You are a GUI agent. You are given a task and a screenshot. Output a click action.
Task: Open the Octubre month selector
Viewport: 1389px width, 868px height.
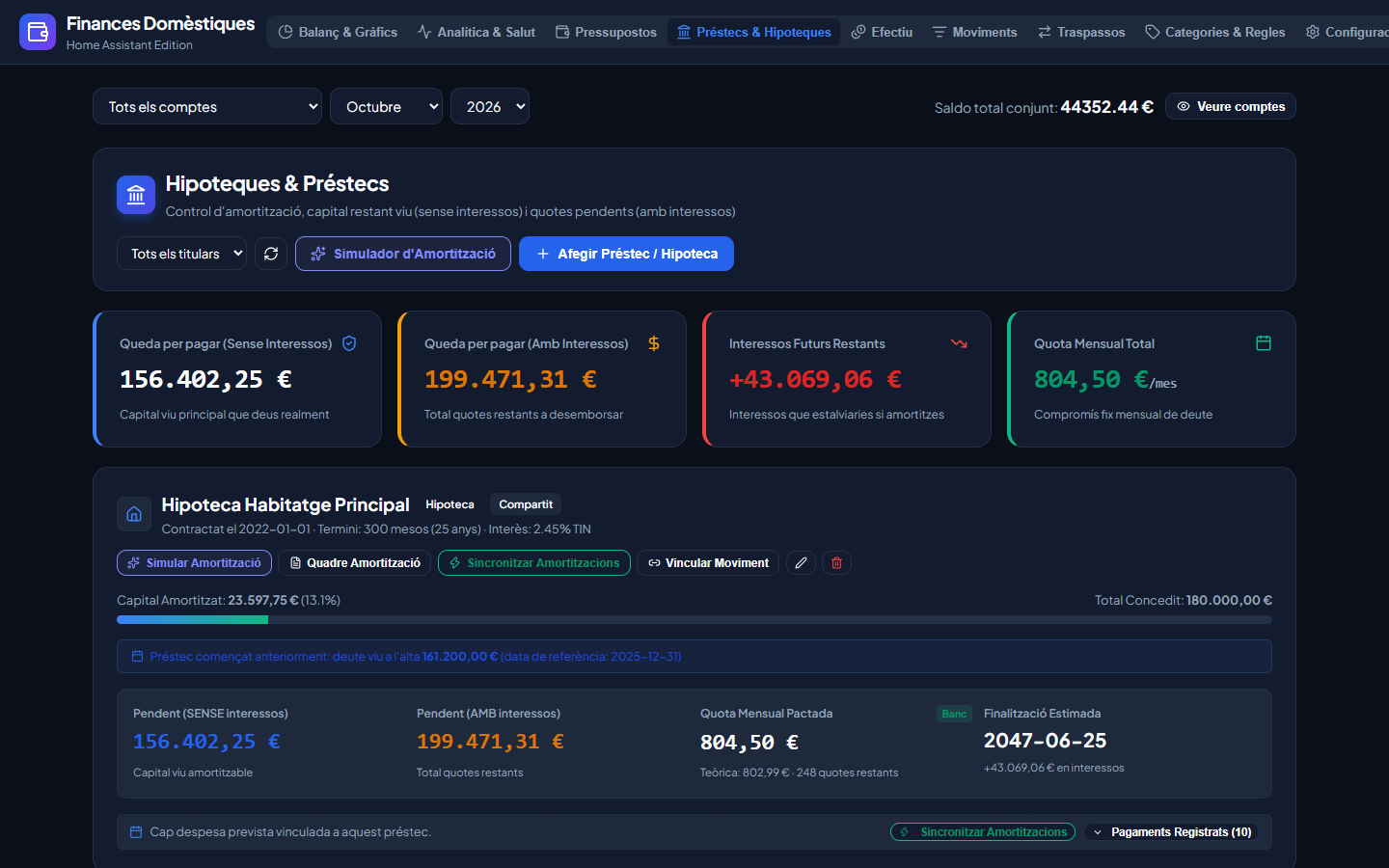[x=386, y=106]
